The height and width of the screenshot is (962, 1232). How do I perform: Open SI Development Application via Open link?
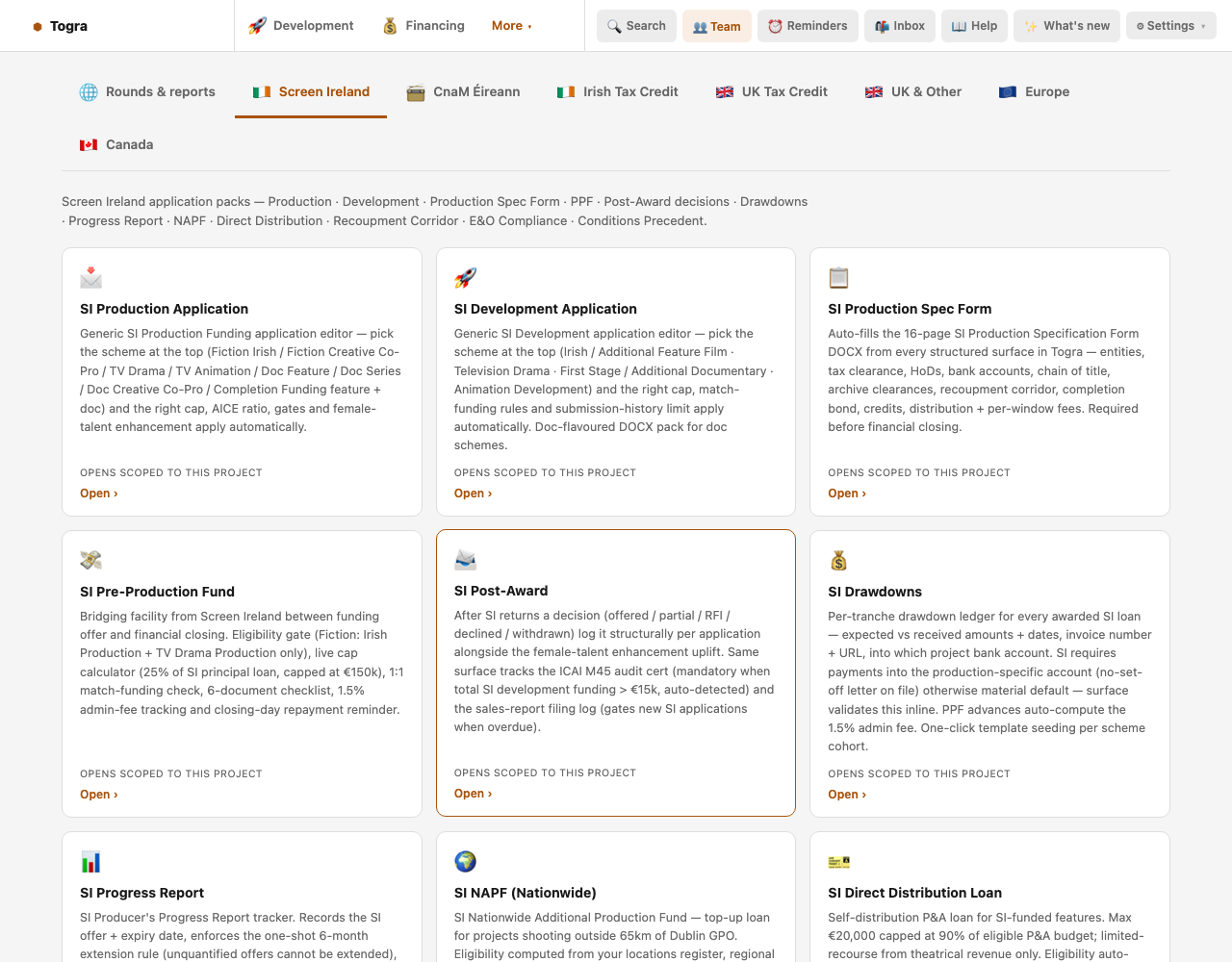473,494
